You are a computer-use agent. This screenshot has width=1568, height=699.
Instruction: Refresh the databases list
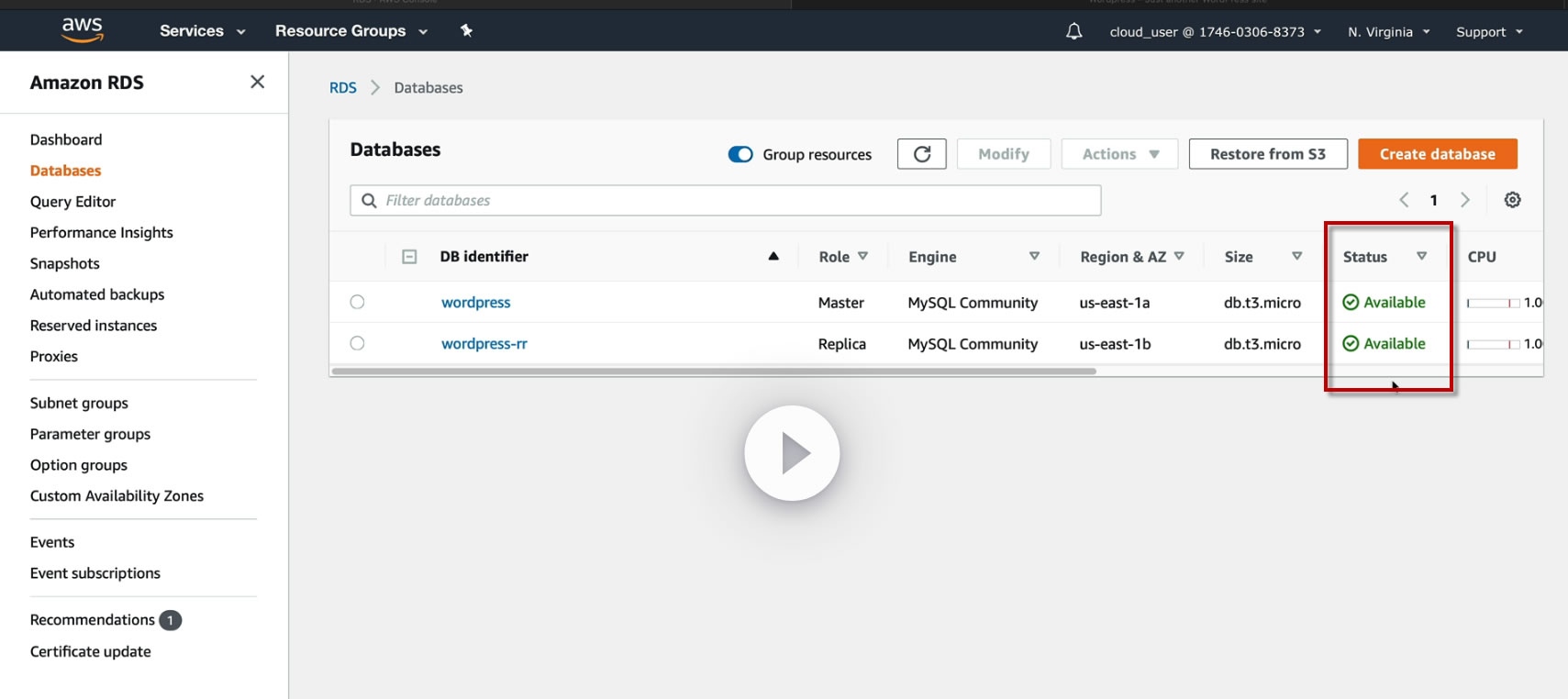click(x=921, y=154)
